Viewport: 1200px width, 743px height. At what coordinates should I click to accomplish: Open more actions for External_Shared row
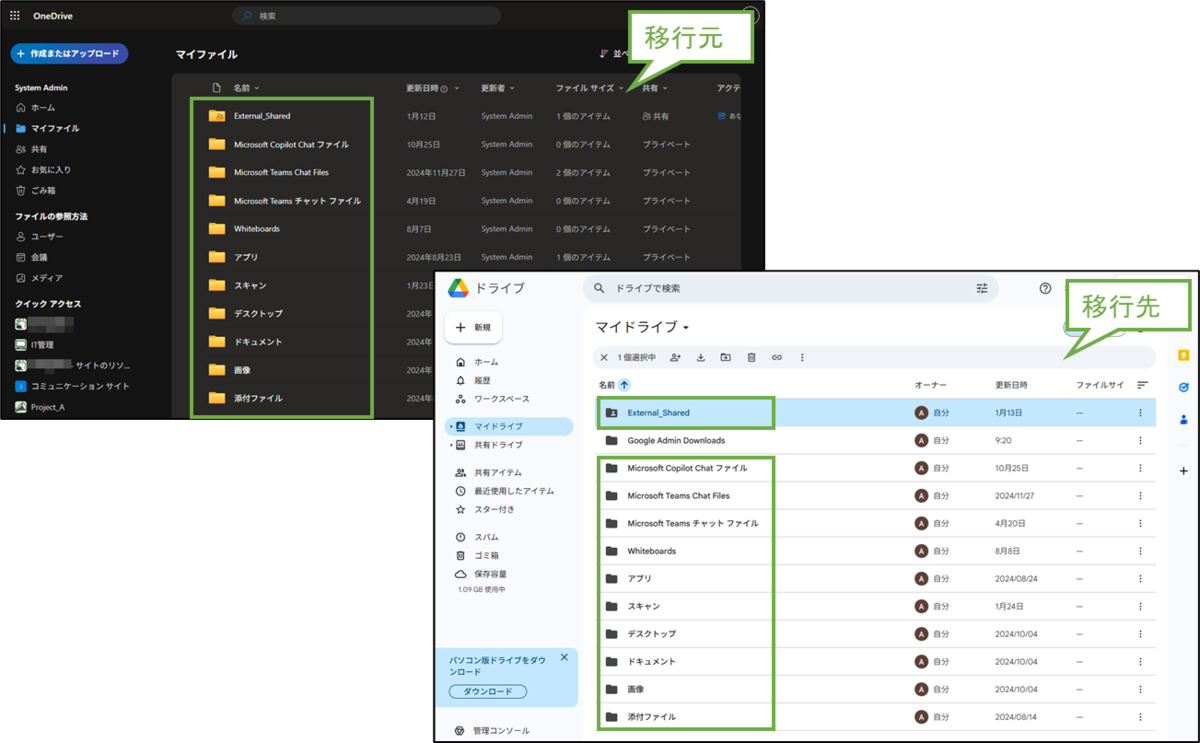point(1140,412)
